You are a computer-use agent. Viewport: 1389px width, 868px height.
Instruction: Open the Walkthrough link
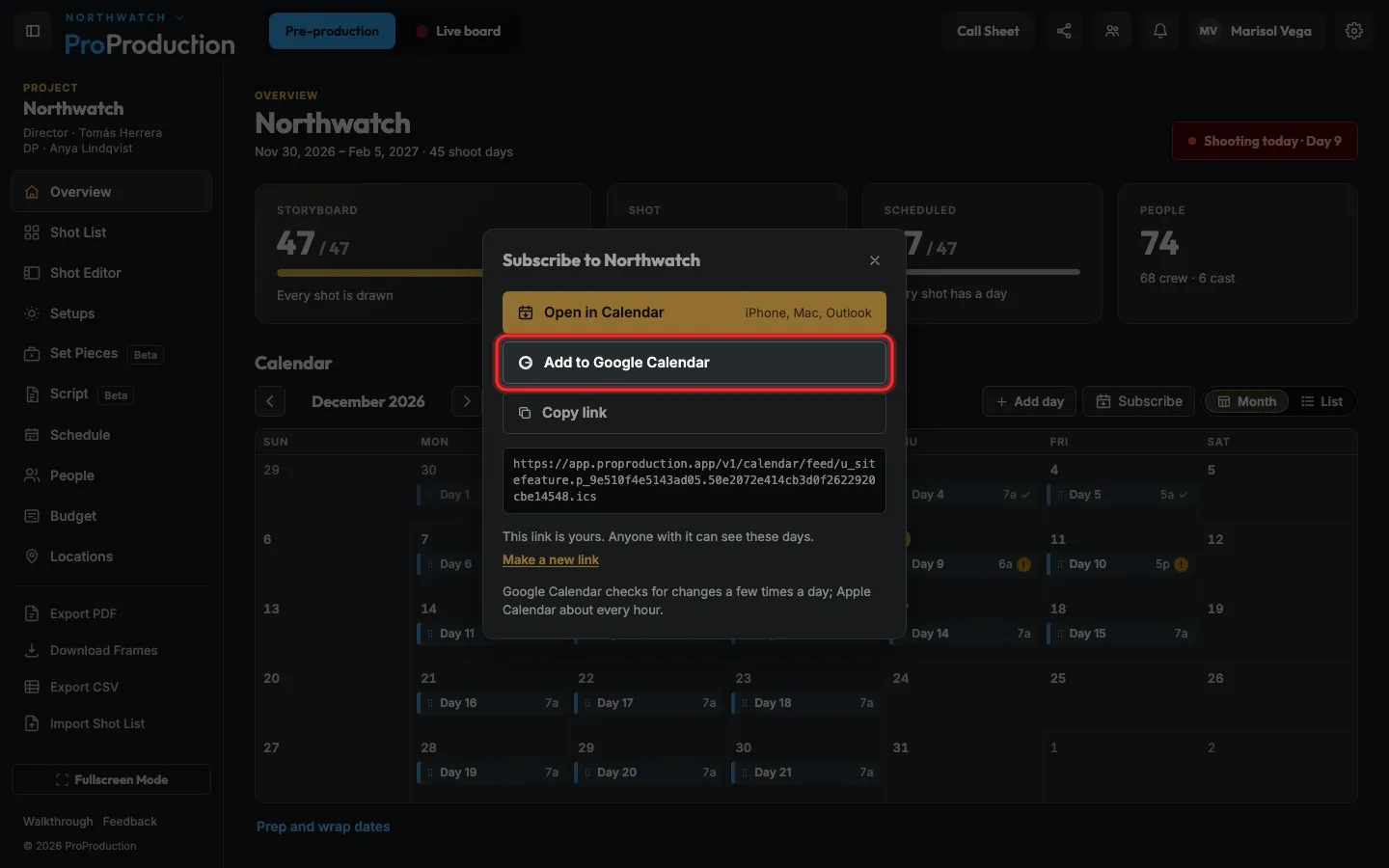pyautogui.click(x=58, y=822)
